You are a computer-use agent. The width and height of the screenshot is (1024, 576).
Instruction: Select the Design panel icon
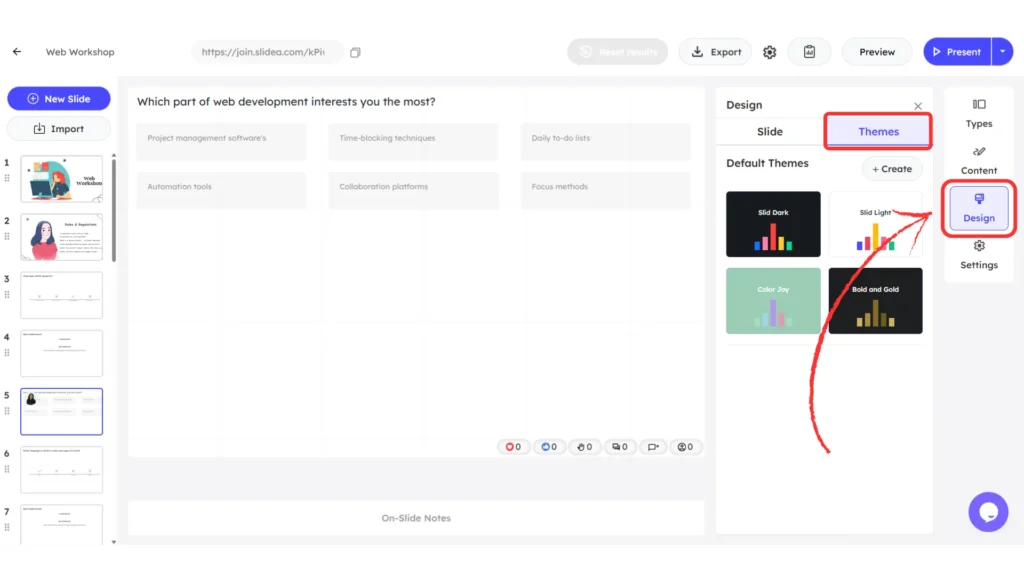(978, 208)
